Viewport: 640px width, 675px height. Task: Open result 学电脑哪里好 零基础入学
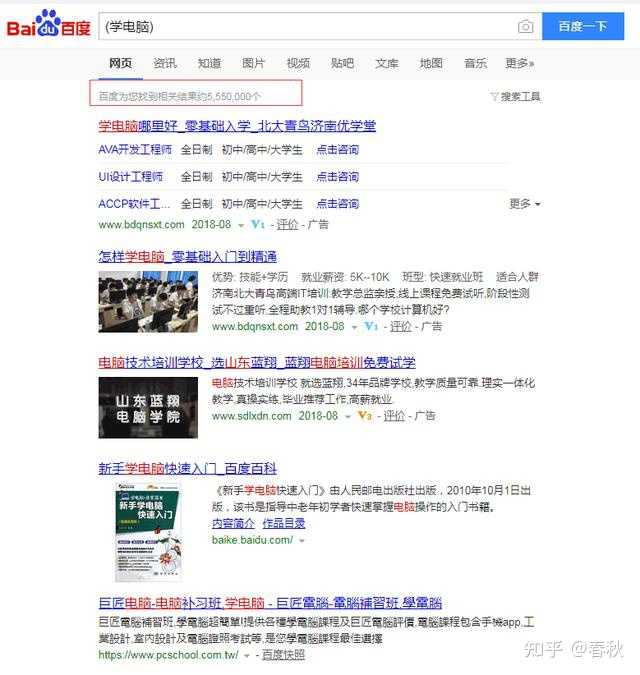[x=237, y=126]
